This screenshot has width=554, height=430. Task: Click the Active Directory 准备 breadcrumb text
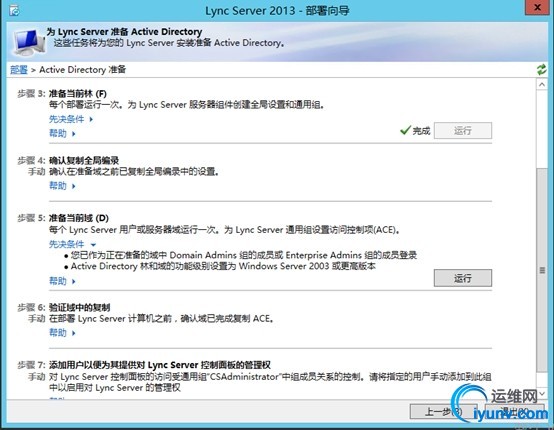coord(82,70)
